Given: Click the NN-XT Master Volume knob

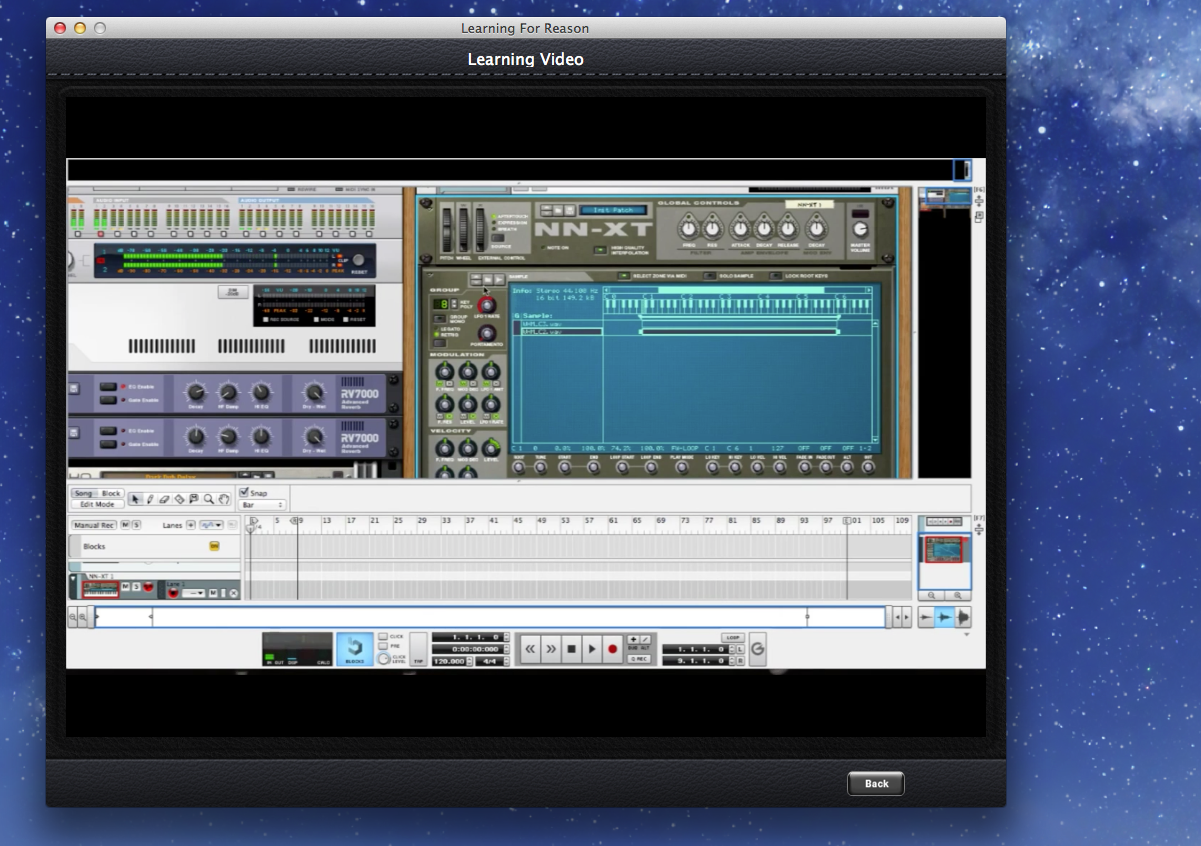Looking at the screenshot, I should (x=859, y=229).
